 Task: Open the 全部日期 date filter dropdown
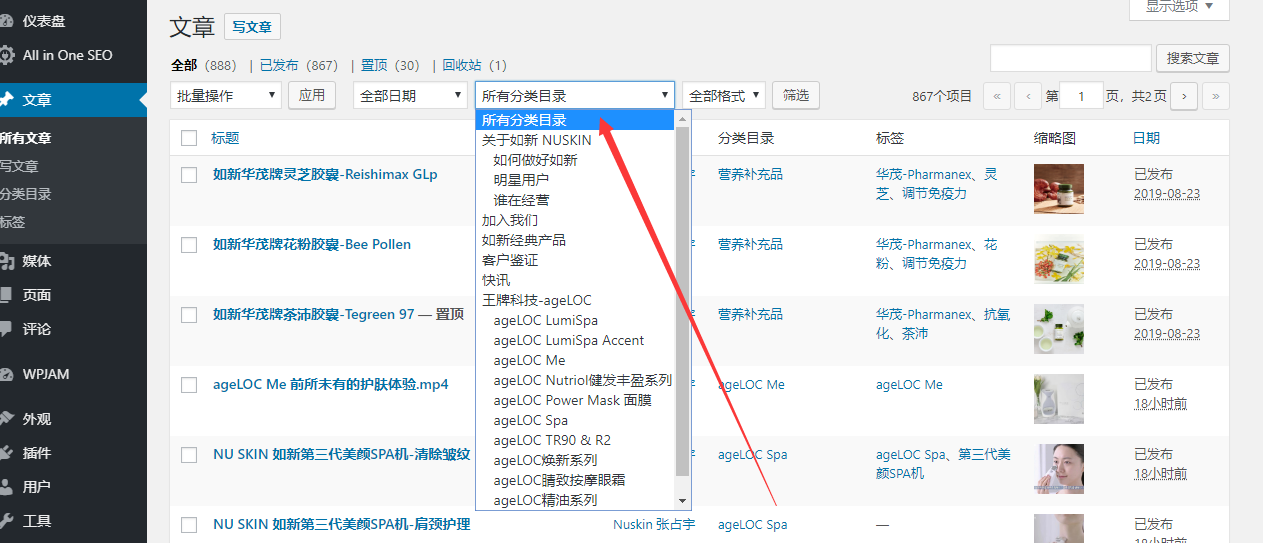point(410,96)
